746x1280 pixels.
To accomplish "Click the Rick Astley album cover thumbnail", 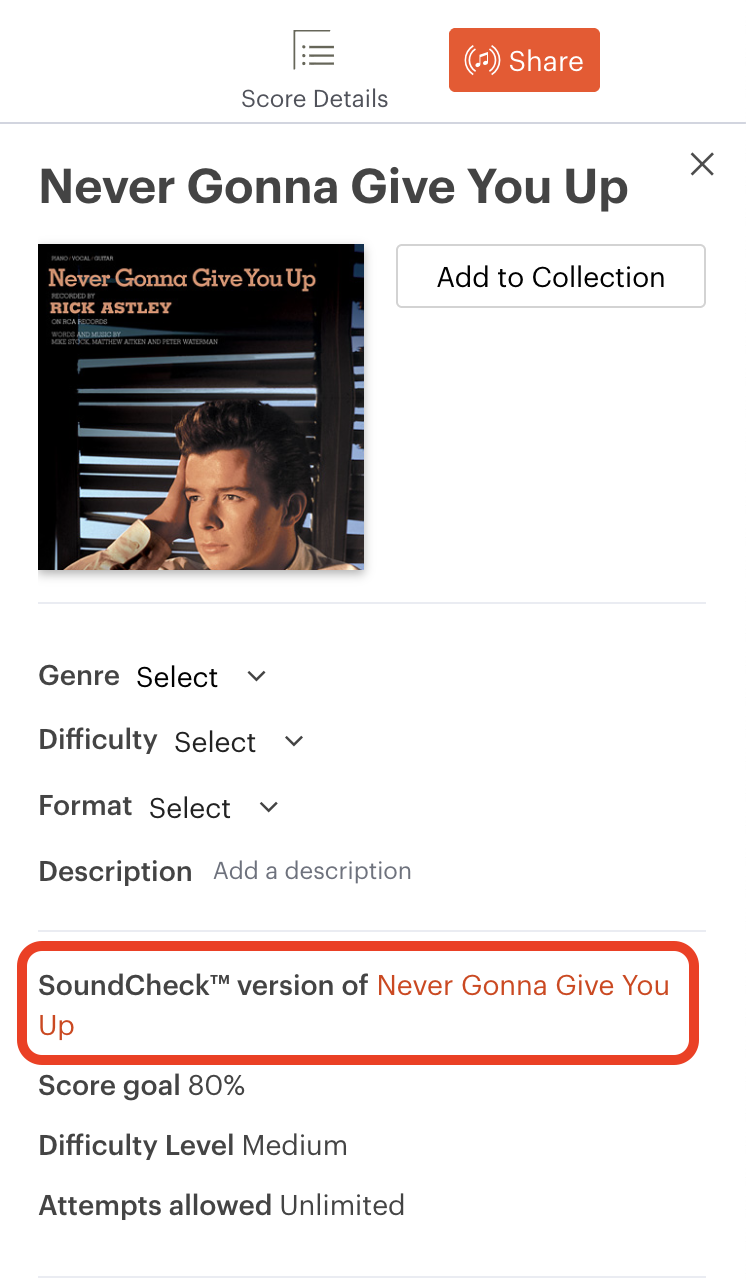I will point(200,406).
